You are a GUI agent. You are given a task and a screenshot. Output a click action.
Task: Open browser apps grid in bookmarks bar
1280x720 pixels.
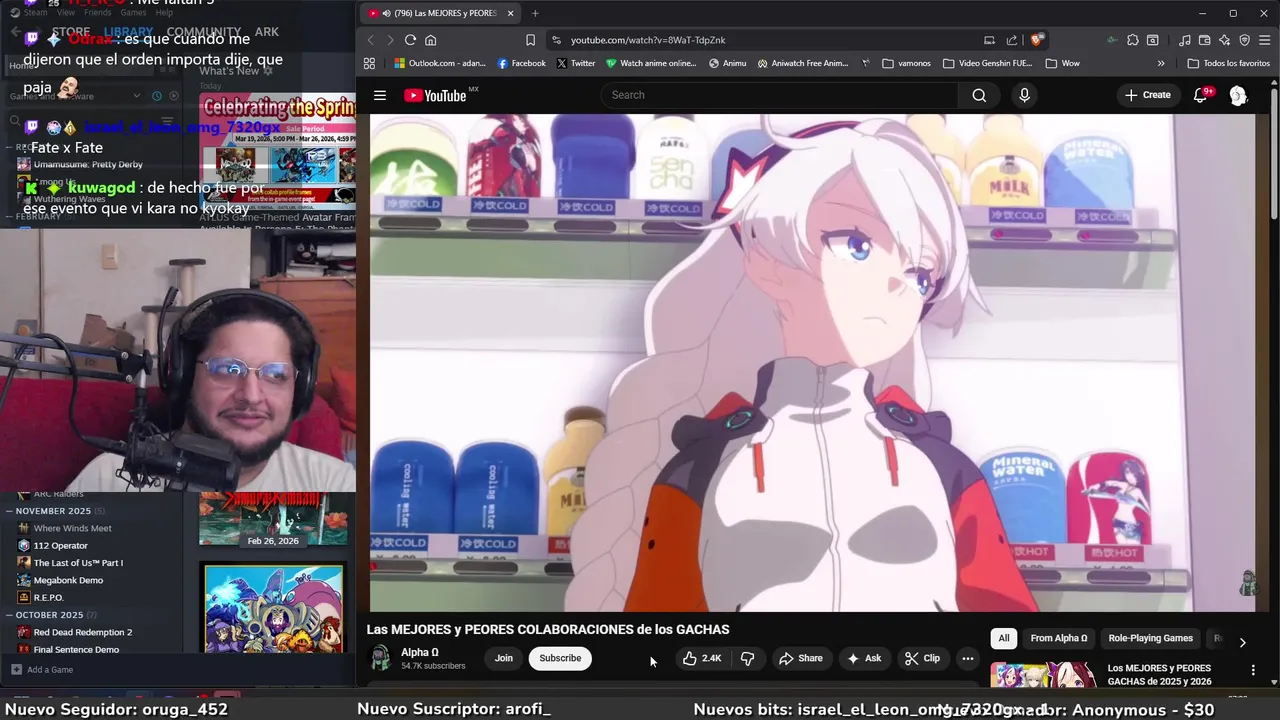pos(369,63)
